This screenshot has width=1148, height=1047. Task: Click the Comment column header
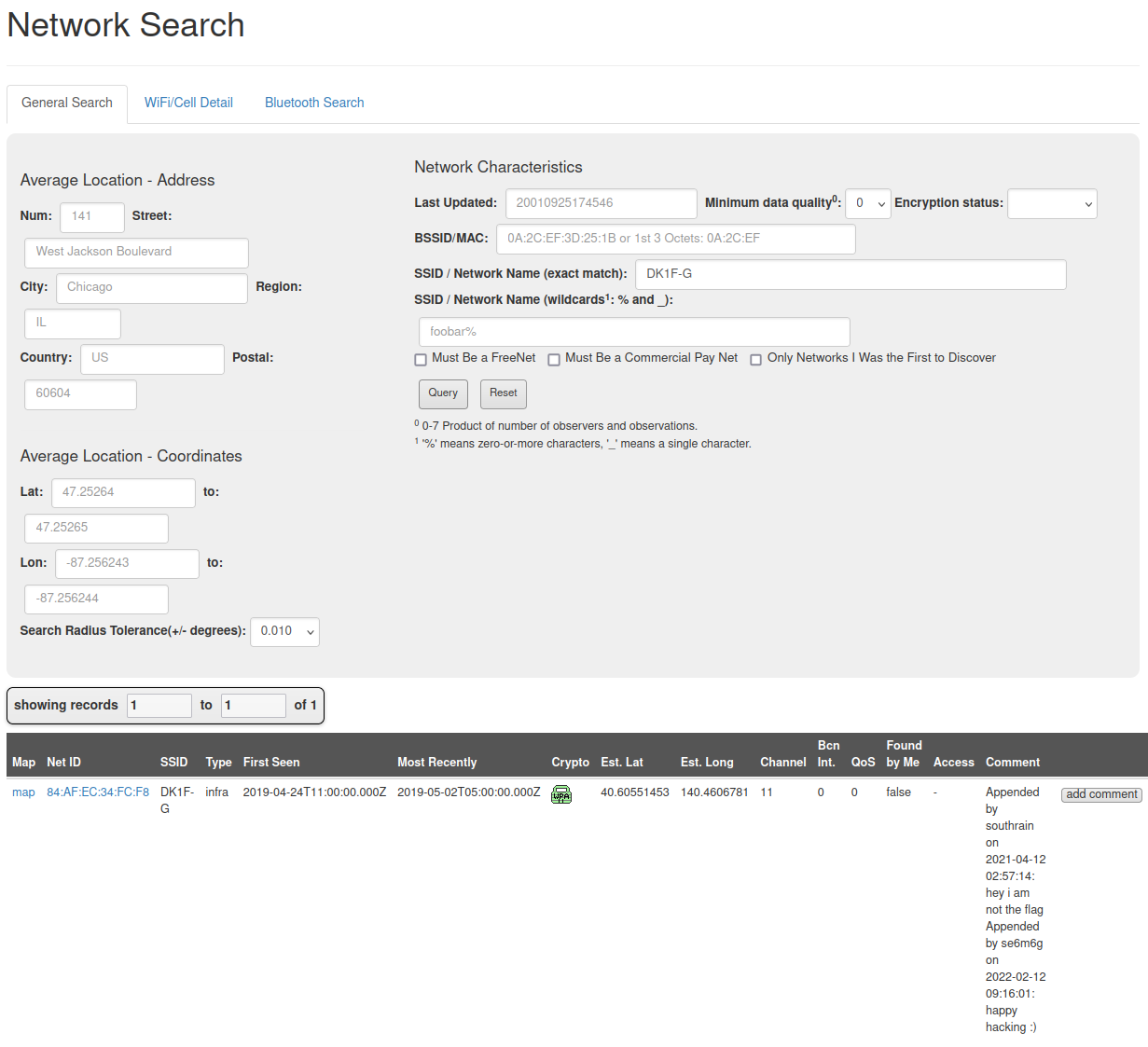(1013, 763)
